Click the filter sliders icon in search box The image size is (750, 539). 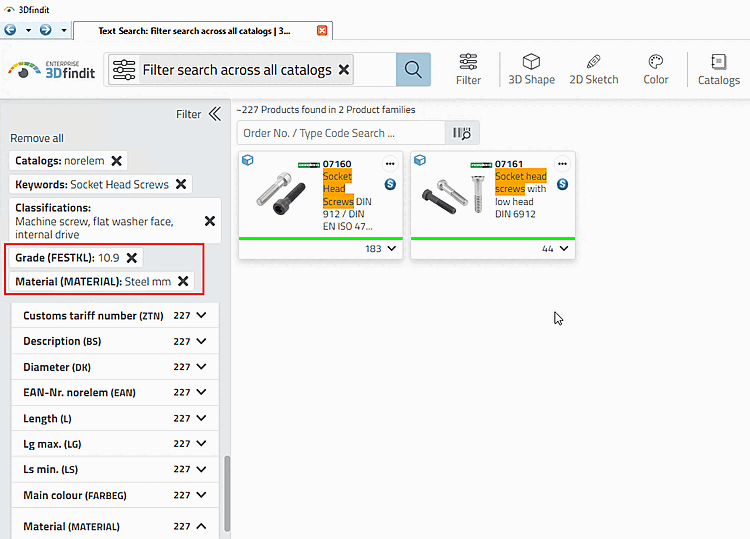point(124,70)
